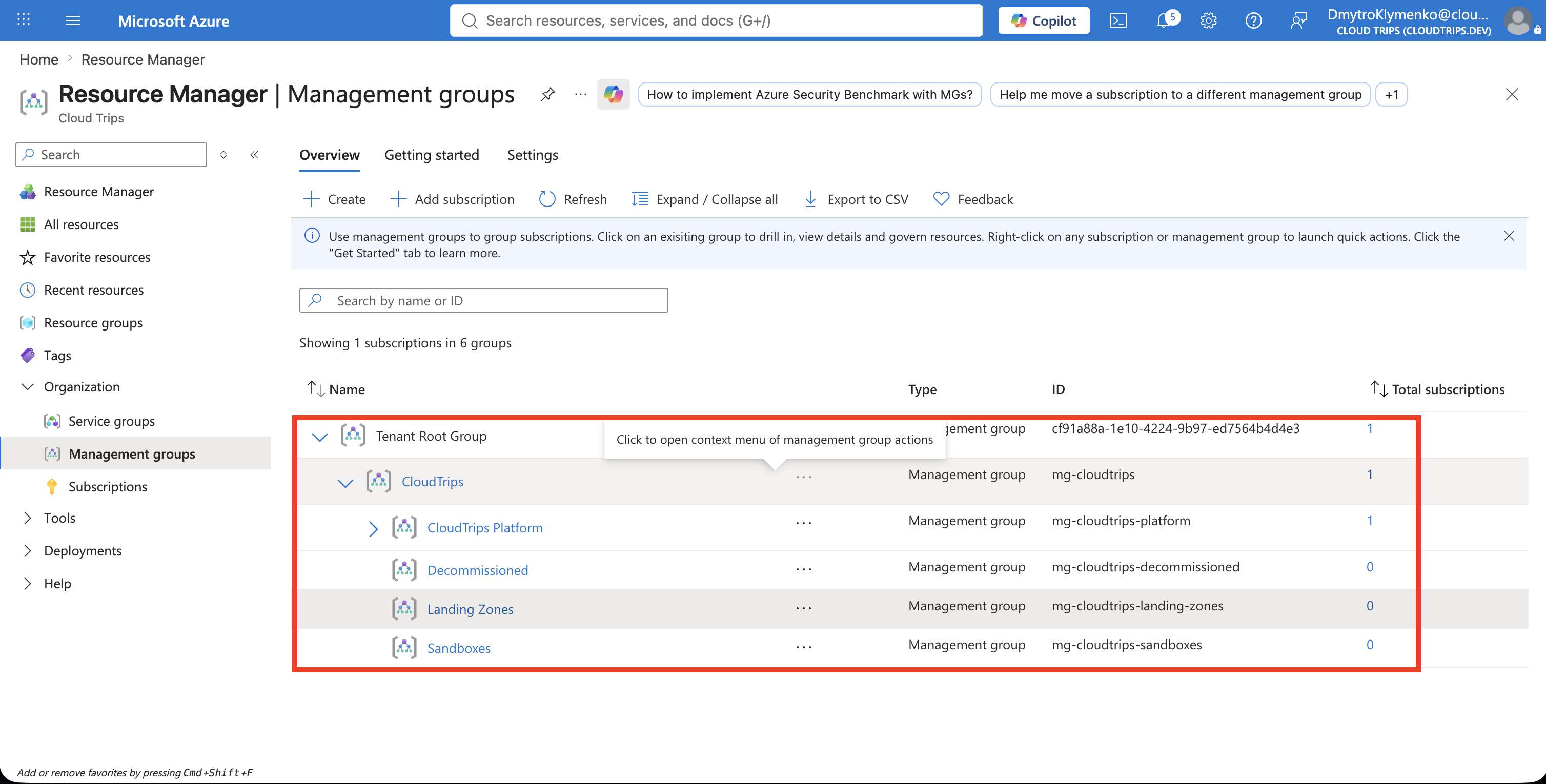This screenshot has width=1546, height=784.
Task: Click the Copilot icon next to page title
Action: pyautogui.click(x=614, y=94)
